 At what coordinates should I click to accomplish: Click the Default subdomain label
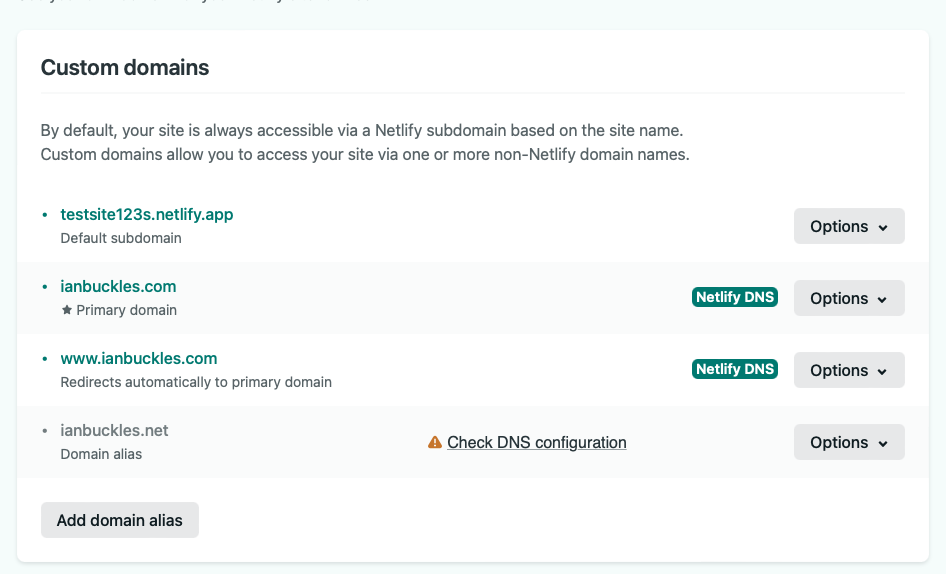pos(121,238)
